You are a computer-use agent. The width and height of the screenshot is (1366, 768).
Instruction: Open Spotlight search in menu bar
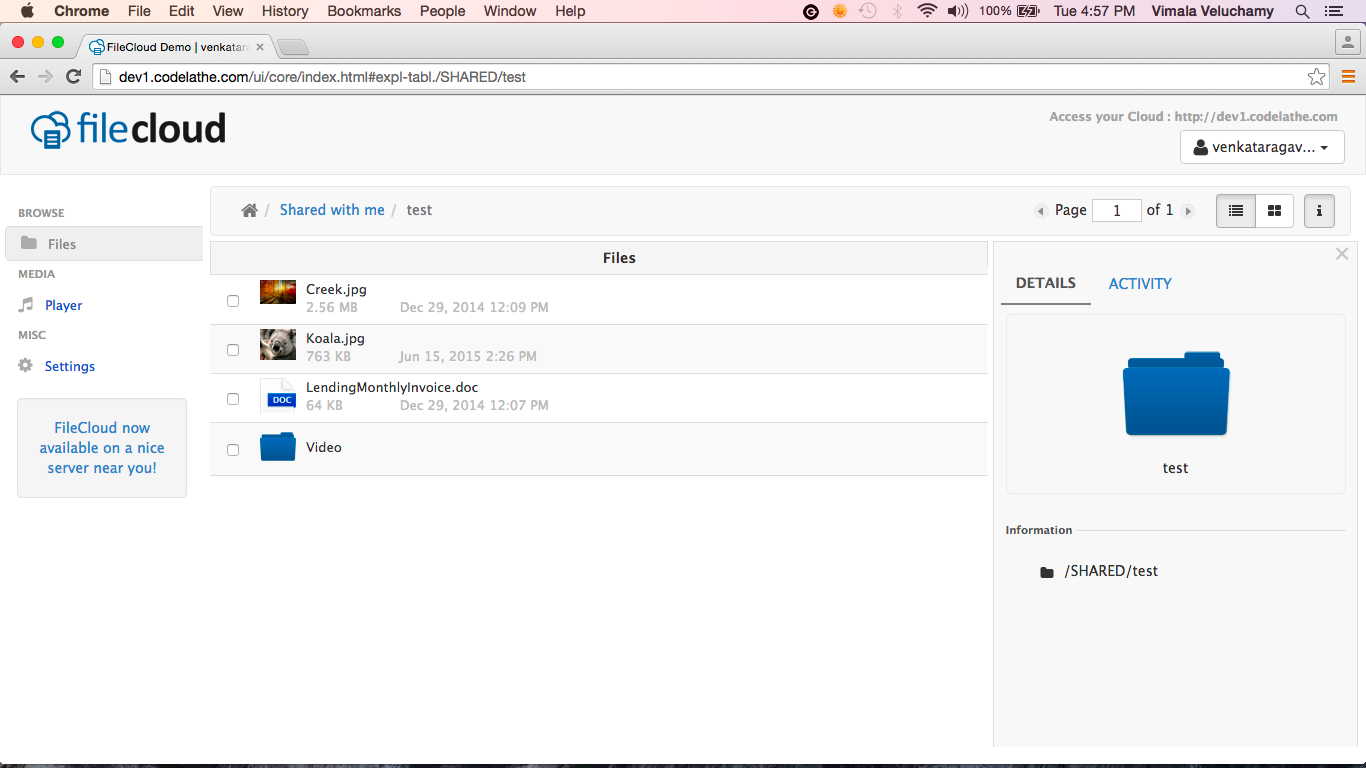(x=1302, y=11)
